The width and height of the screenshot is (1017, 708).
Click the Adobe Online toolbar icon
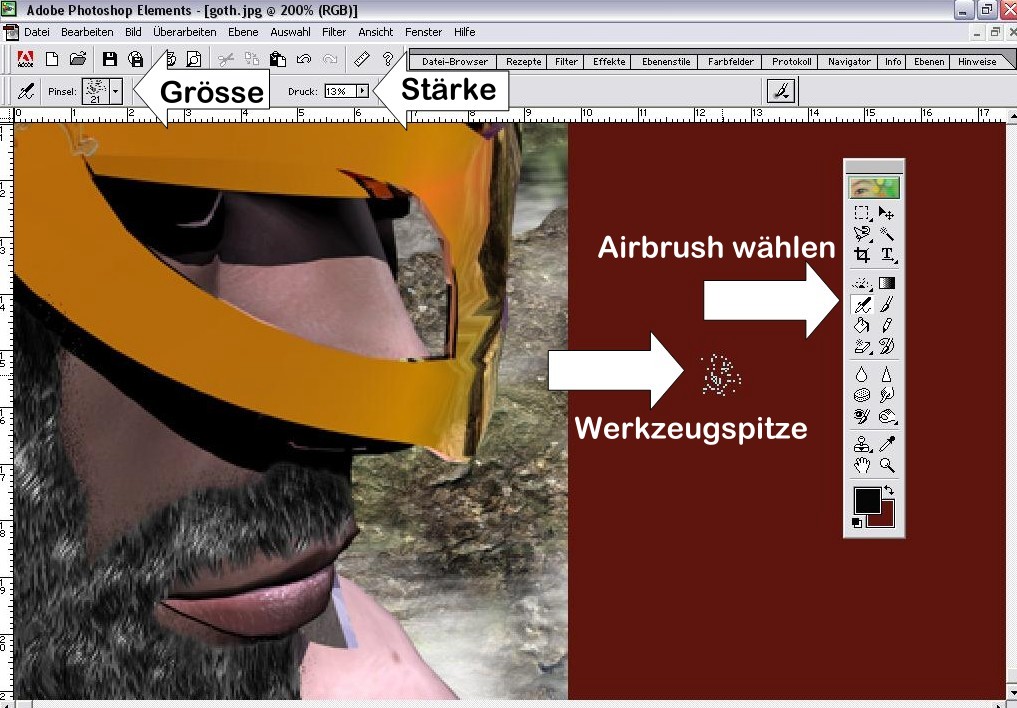(25, 59)
